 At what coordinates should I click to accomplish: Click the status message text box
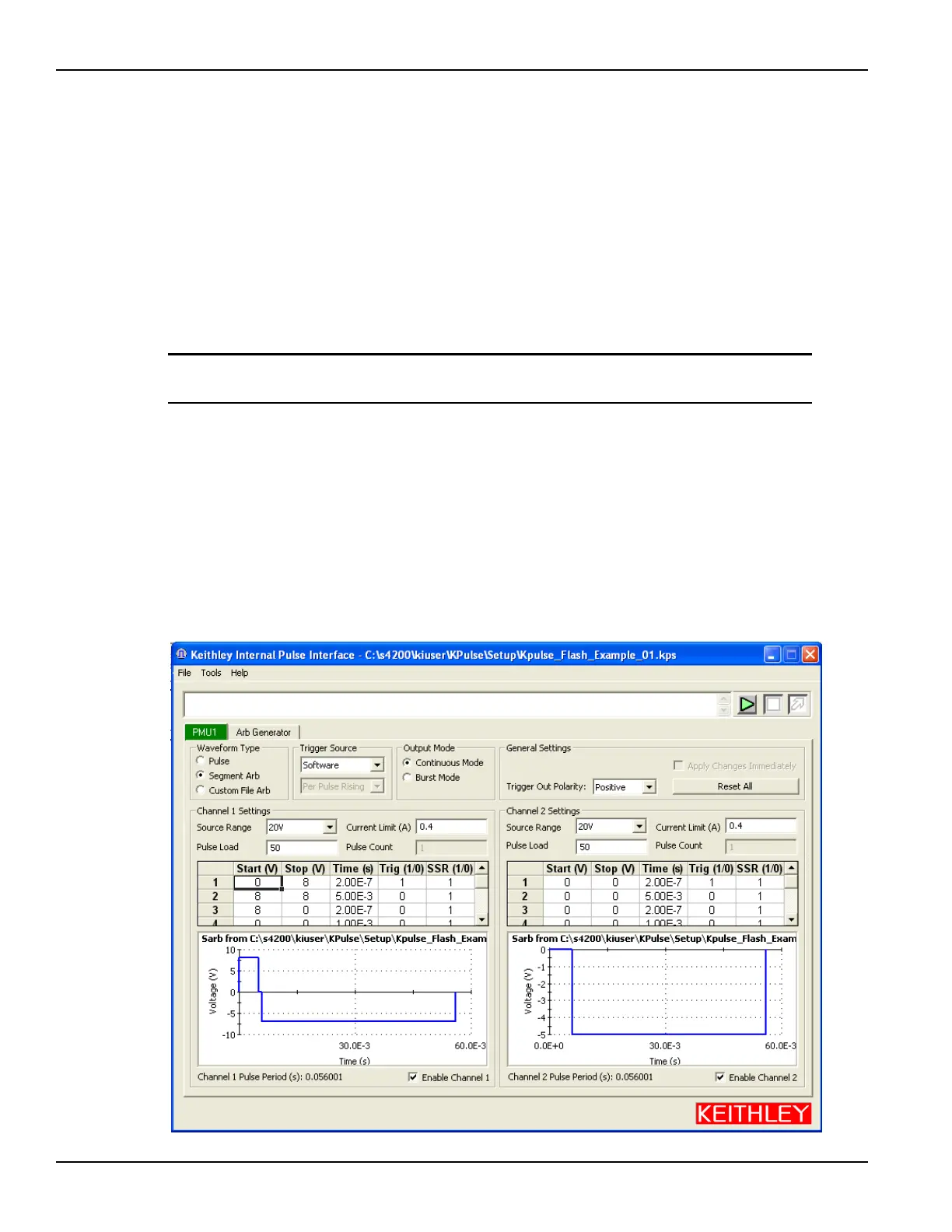point(450,705)
